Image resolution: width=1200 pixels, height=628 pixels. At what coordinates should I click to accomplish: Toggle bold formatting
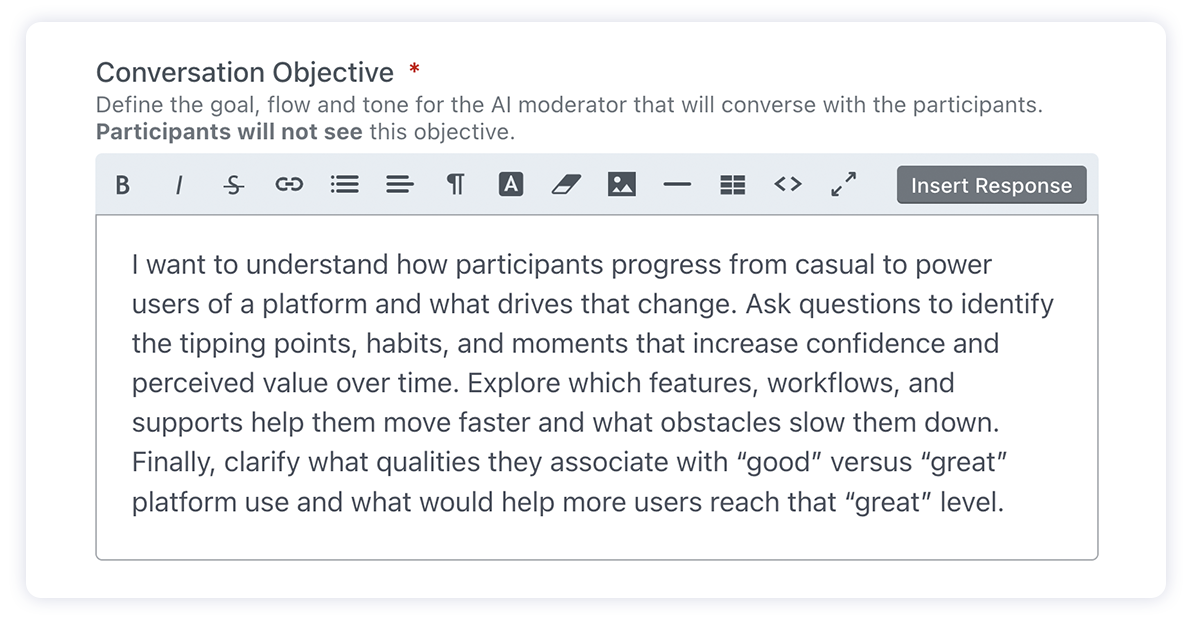click(x=123, y=184)
